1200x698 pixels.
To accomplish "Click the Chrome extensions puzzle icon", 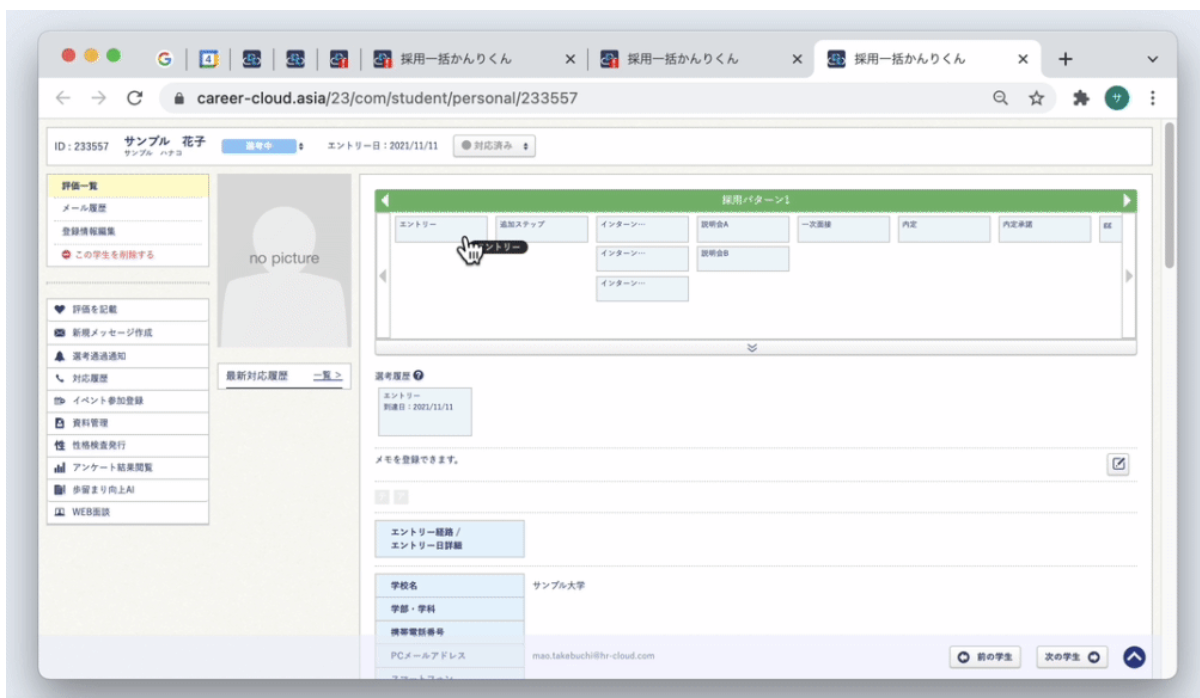I will pyautogui.click(x=1080, y=98).
